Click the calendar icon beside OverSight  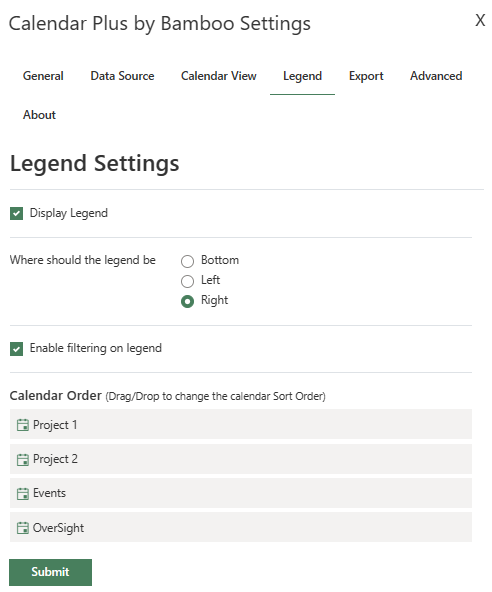coord(23,527)
